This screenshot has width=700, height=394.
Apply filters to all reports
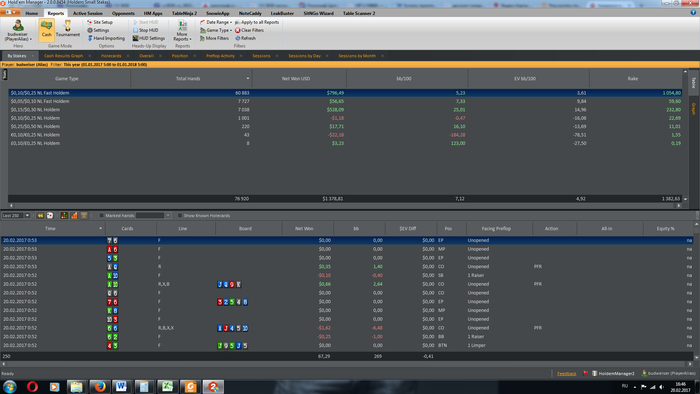(x=257, y=22)
